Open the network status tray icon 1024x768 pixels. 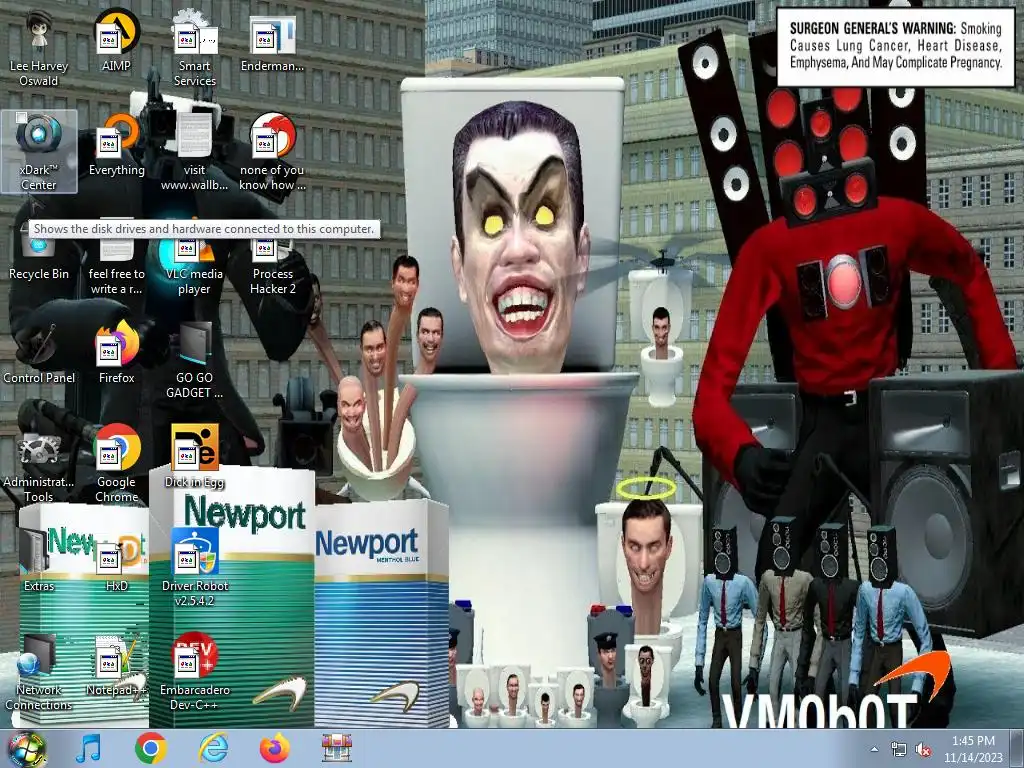(x=899, y=750)
